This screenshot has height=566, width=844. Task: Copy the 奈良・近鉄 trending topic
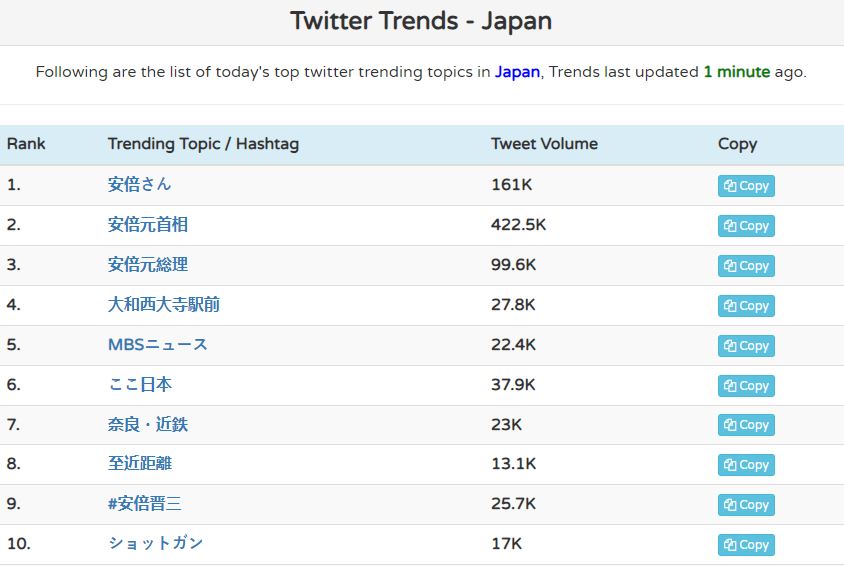click(746, 425)
